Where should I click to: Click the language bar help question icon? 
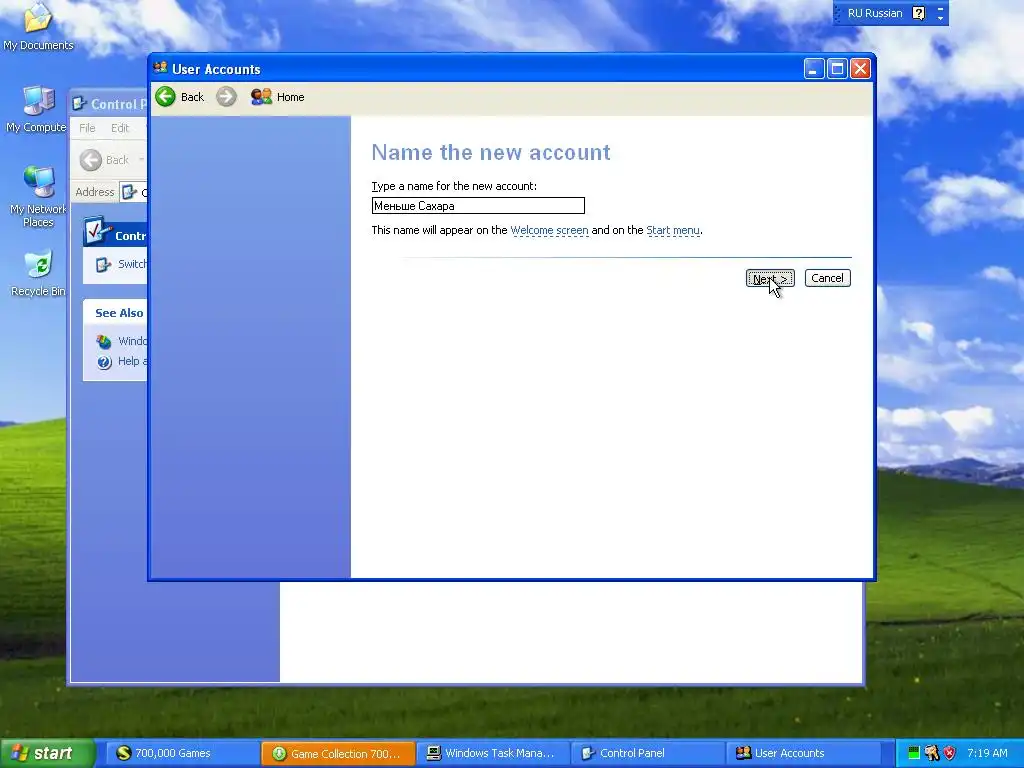tap(919, 13)
